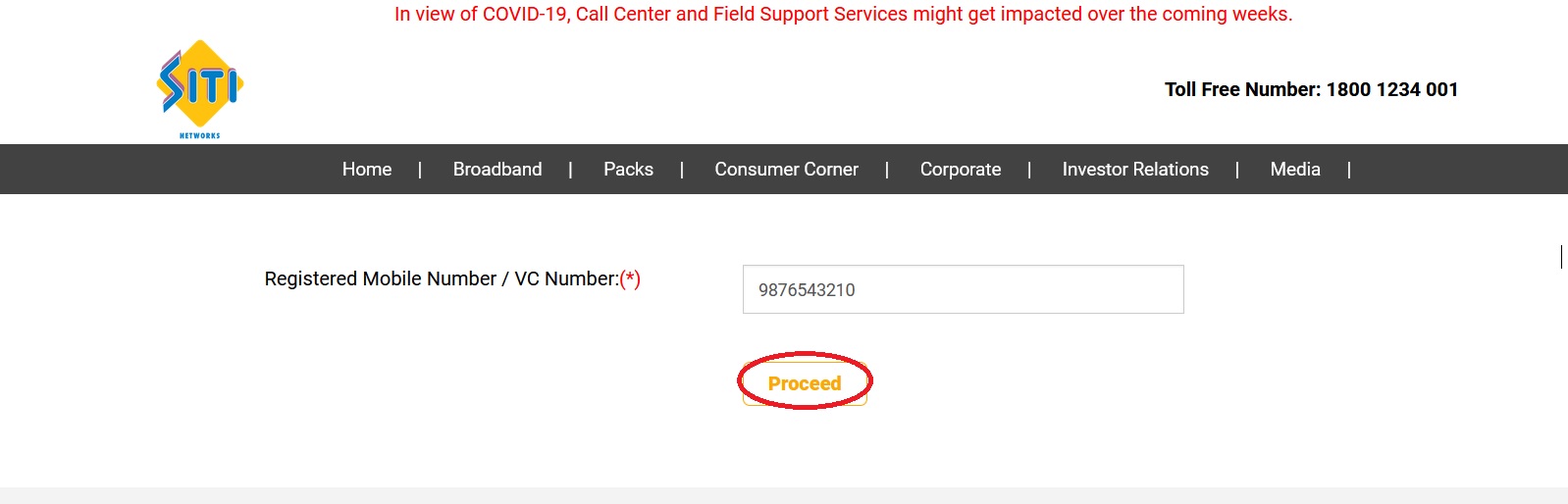Open the Packs menu

tap(628, 170)
